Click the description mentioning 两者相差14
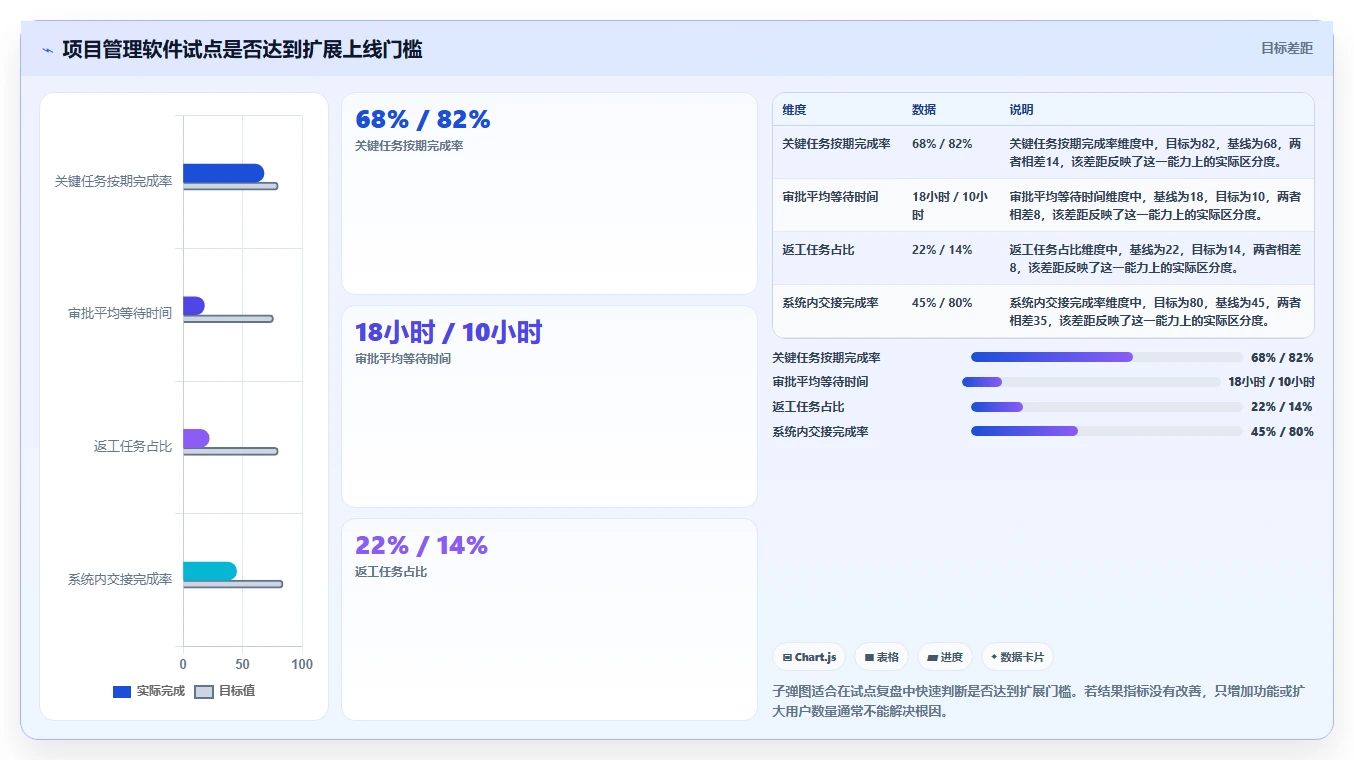Screen dimensions: 1354x760 tap(1155, 153)
